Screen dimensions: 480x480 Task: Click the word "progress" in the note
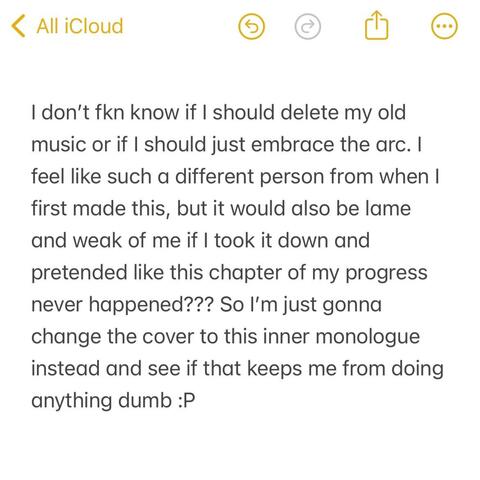click(x=386, y=273)
